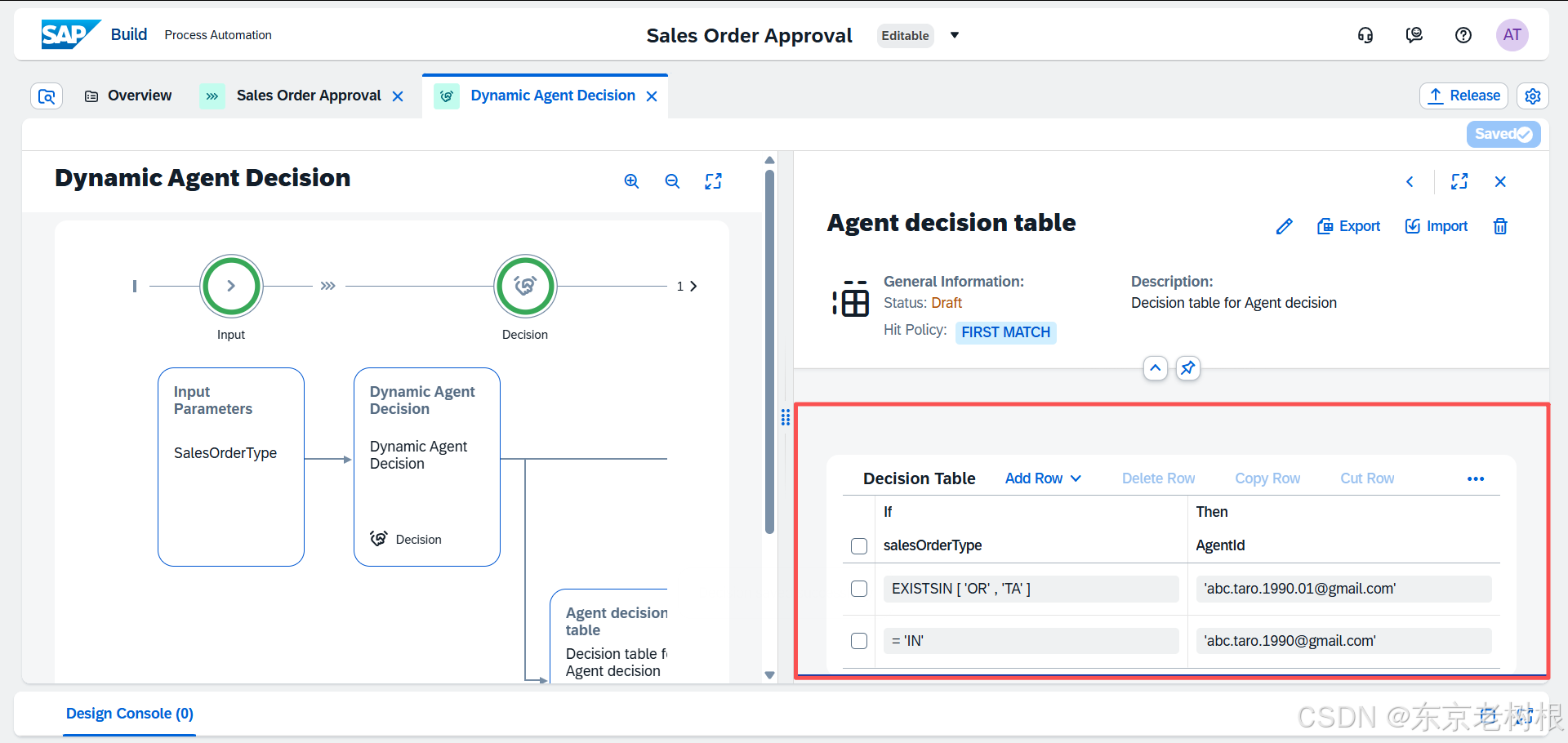The image size is (1568, 743).
Task: Open the AT user avatar
Action: tap(1512, 35)
